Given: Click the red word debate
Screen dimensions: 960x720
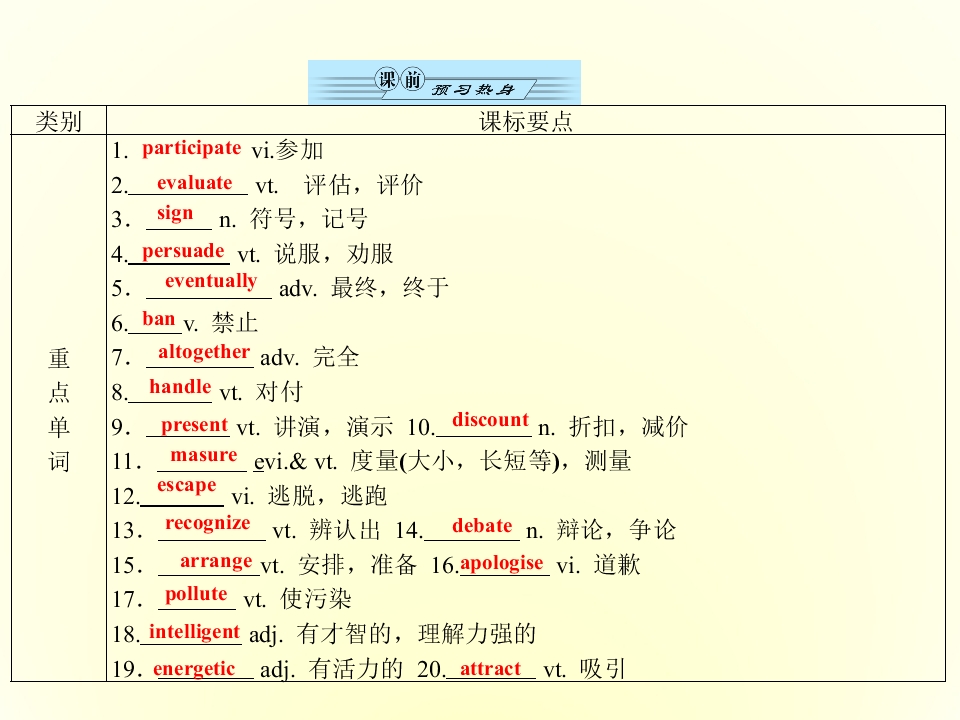Looking at the screenshot, I should [x=482, y=526].
